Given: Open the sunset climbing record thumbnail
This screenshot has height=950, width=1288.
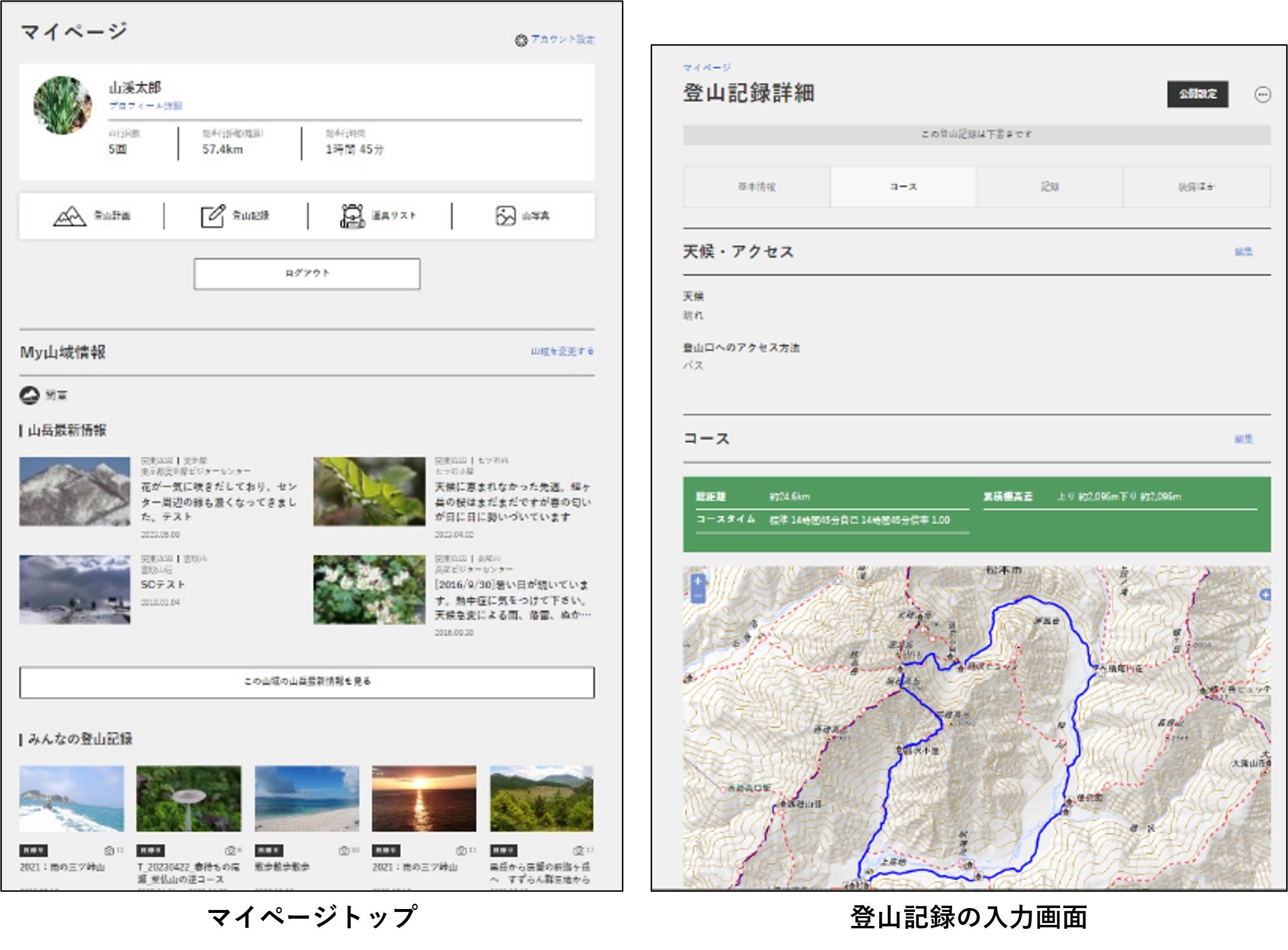Looking at the screenshot, I should coord(424,798).
